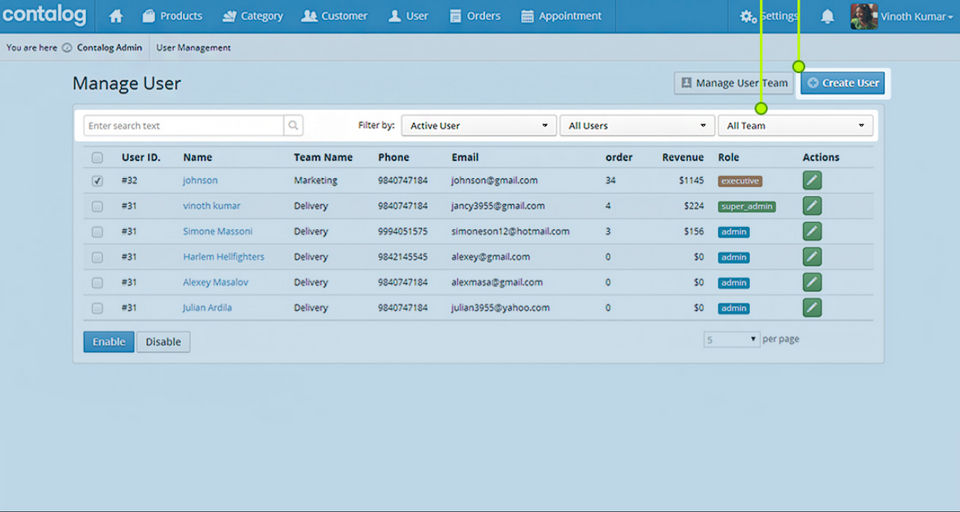
Task: Click the User ID. column header
Action: (x=141, y=157)
